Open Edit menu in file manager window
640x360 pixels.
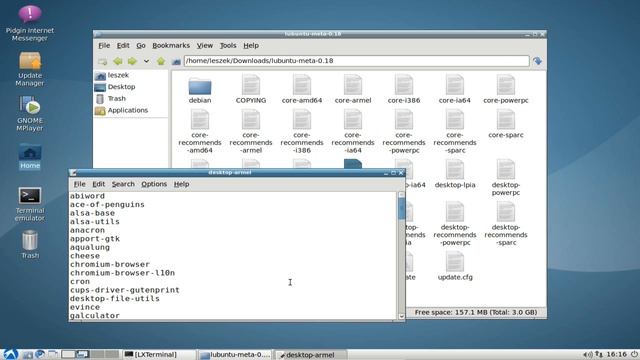point(123,45)
